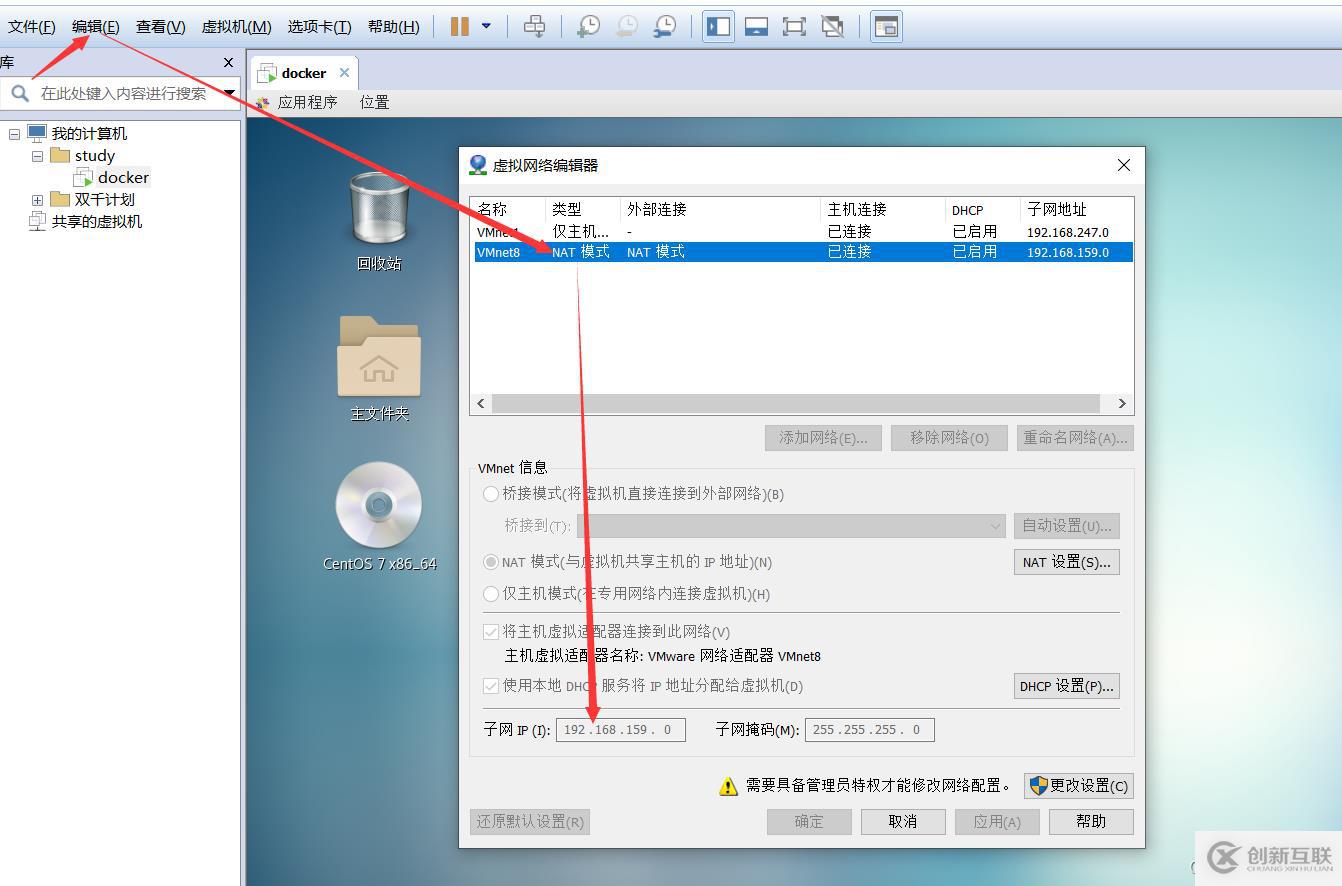Enter full screen mode icon
The width and height of the screenshot is (1342, 886).
click(794, 27)
